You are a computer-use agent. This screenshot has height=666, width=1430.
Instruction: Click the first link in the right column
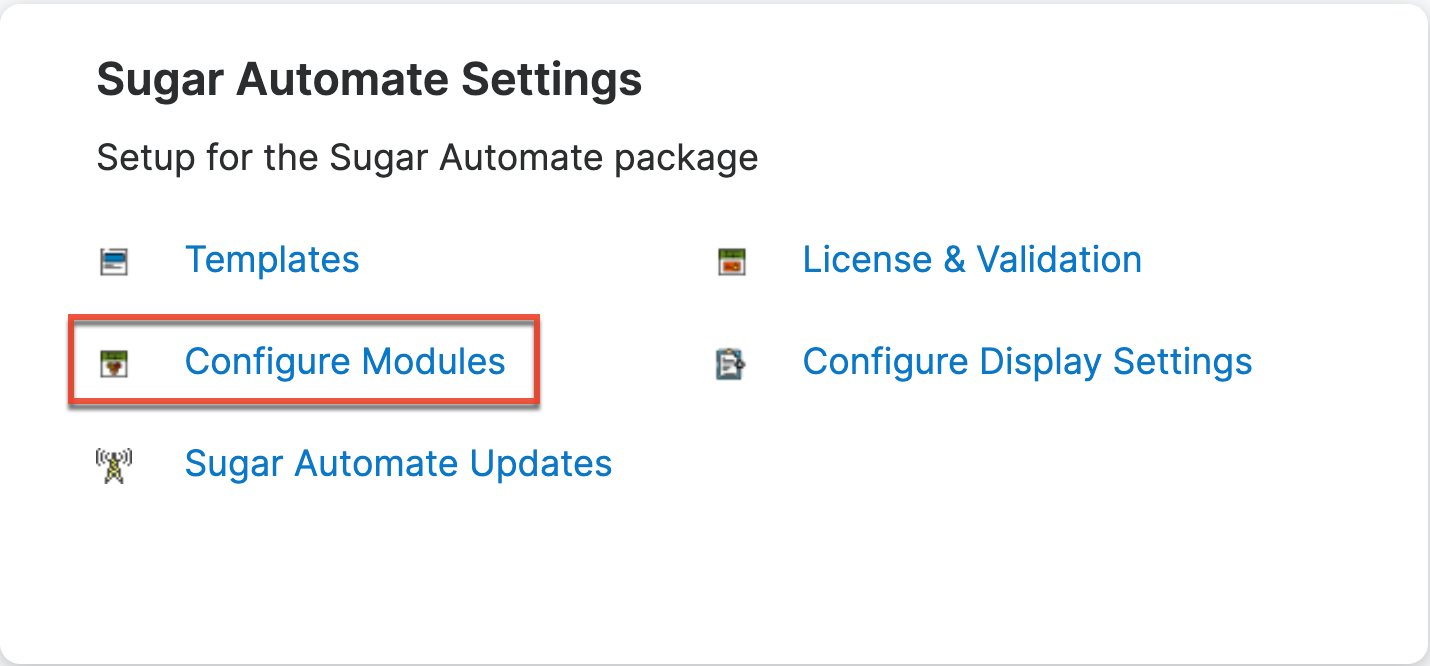point(972,260)
